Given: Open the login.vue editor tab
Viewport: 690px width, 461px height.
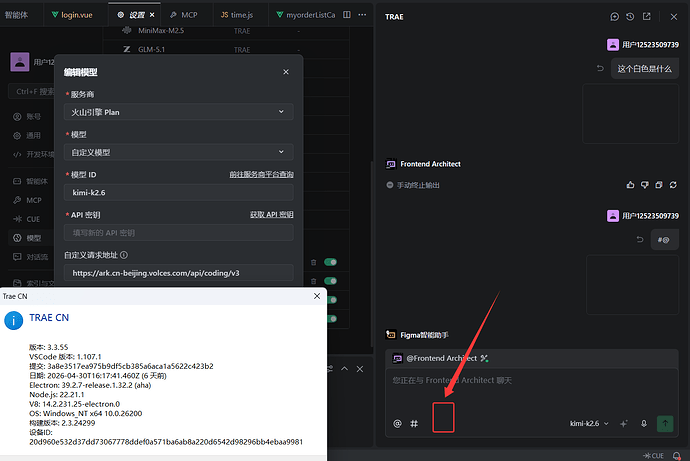Looking at the screenshot, I should [x=72, y=15].
